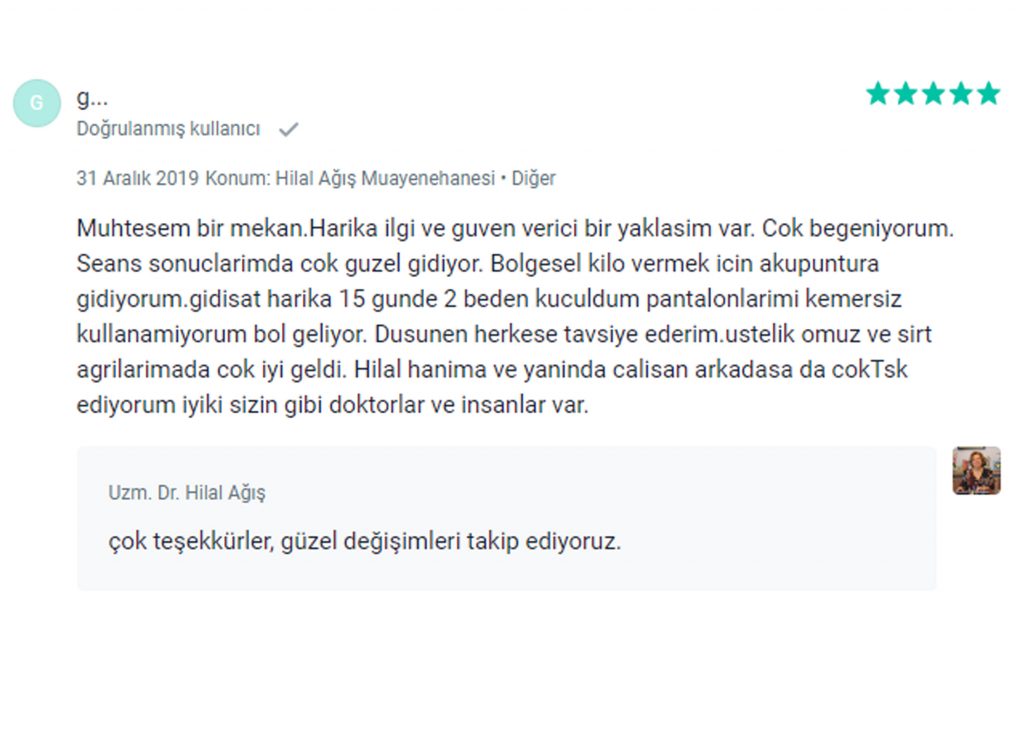Open the doctor's profile photo thumbnail
Screen dimensions: 1024x736
976,470
